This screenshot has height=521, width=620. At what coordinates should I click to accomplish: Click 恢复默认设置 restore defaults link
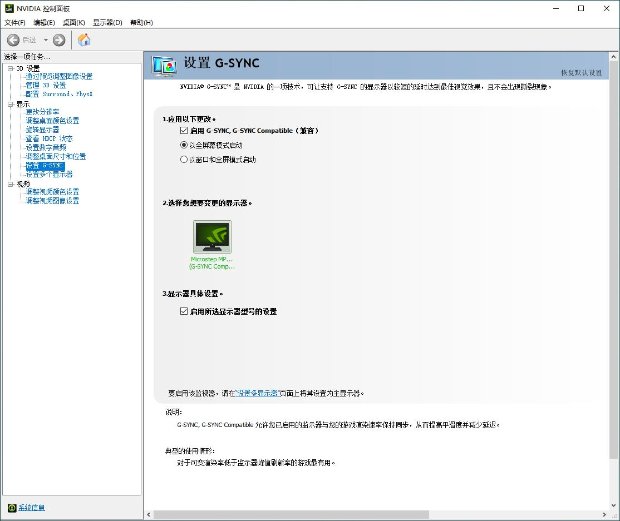pyautogui.click(x=581, y=73)
